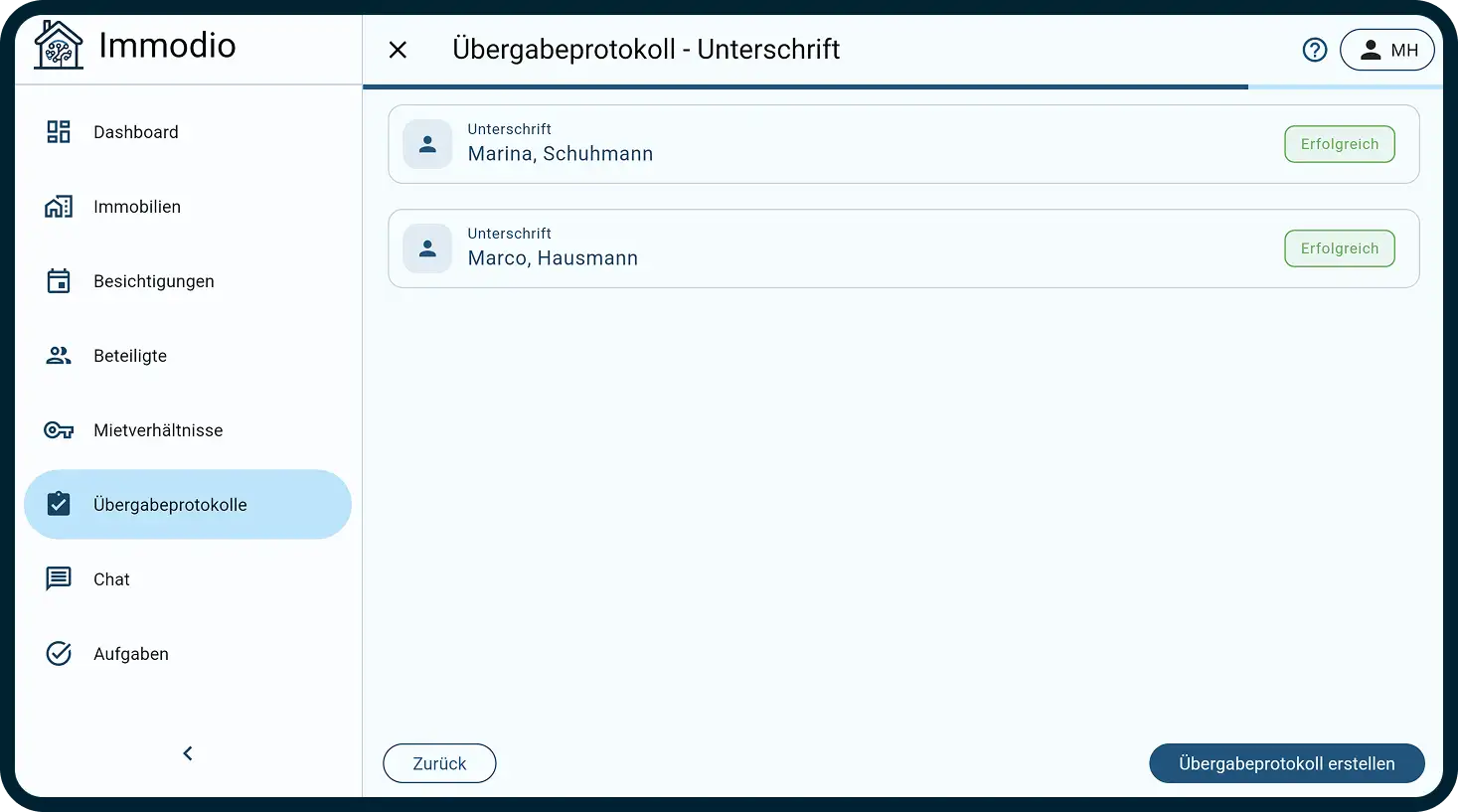
Task: Click the Marina, Schuhmann name text
Action: 561,154
